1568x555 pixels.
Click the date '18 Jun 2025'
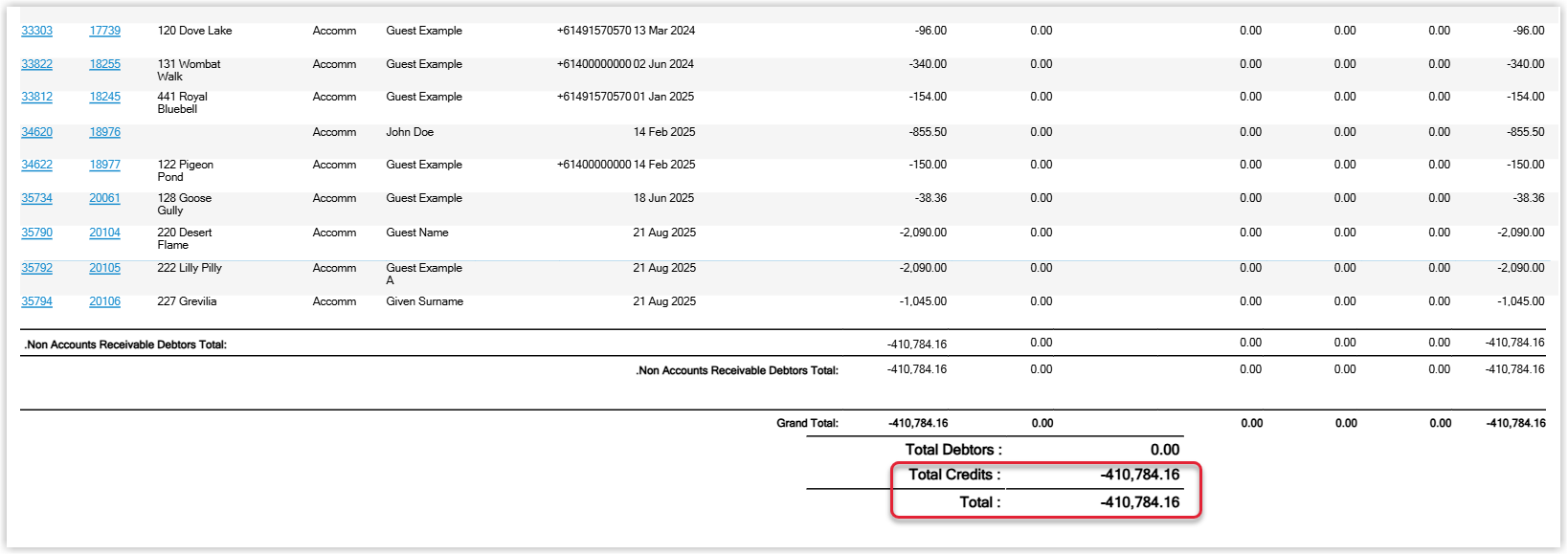(x=663, y=198)
